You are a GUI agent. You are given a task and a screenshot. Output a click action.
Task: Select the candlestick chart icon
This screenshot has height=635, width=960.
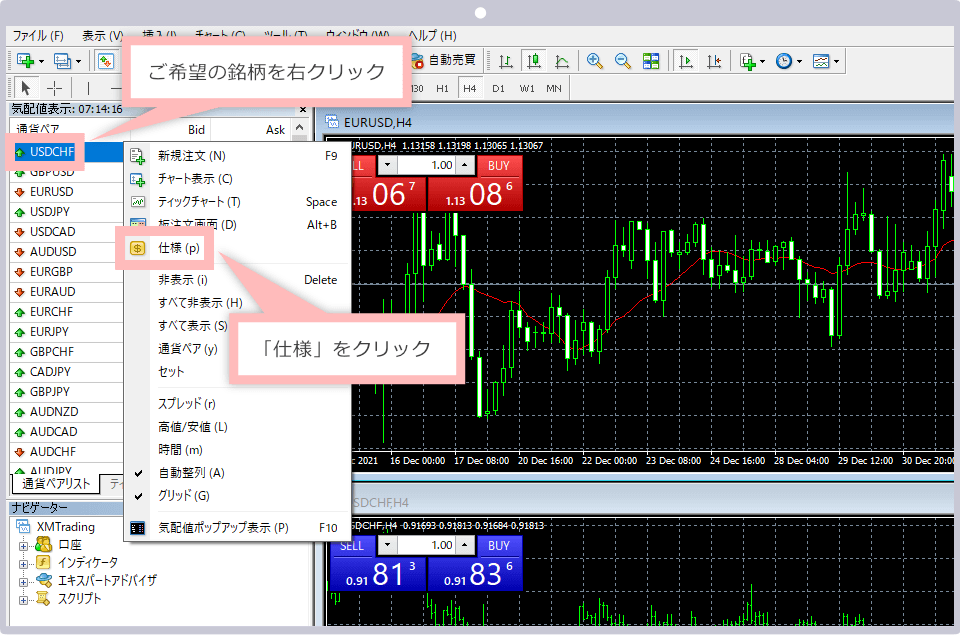(x=534, y=61)
